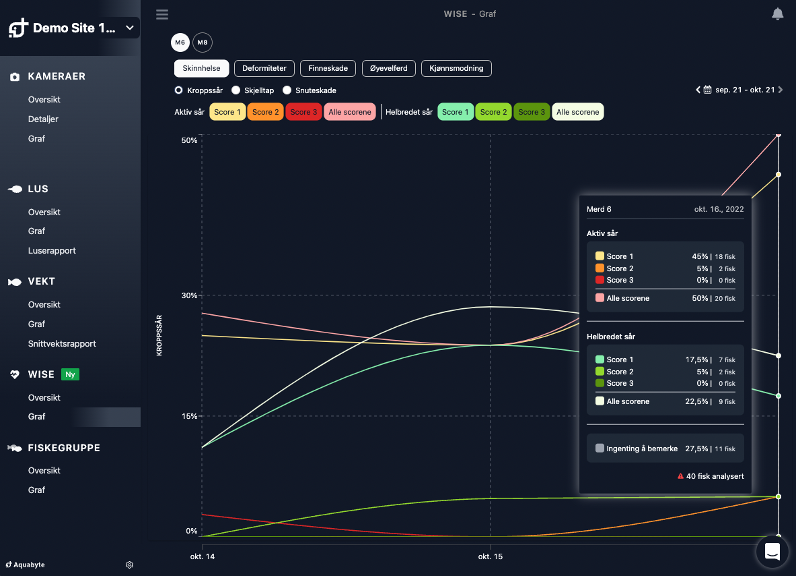The height and width of the screenshot is (576, 796).
Task: Open Snittvektsrapport under VEKT
Action: coord(62,343)
